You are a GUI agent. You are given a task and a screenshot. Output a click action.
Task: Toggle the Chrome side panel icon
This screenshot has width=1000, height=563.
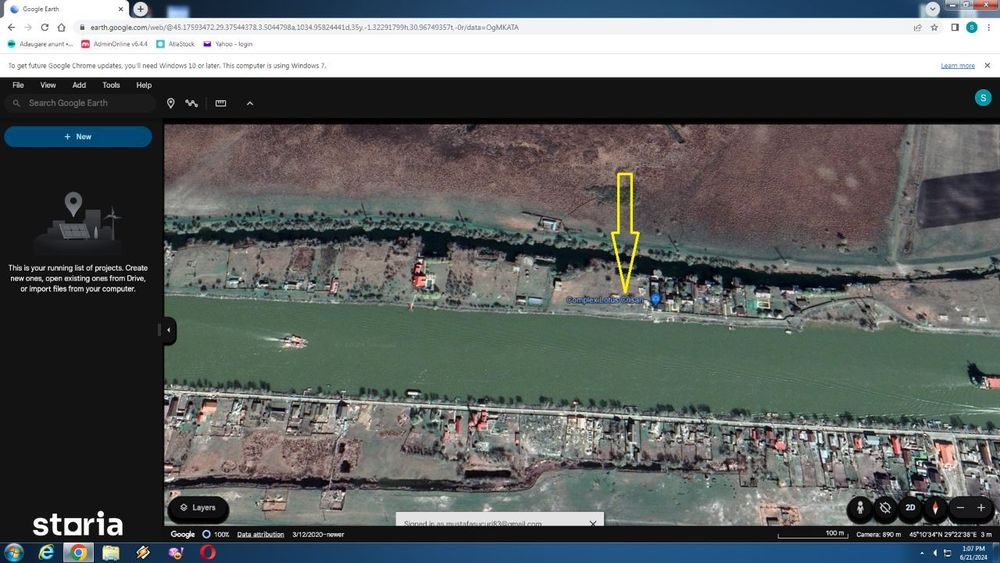pos(955,27)
